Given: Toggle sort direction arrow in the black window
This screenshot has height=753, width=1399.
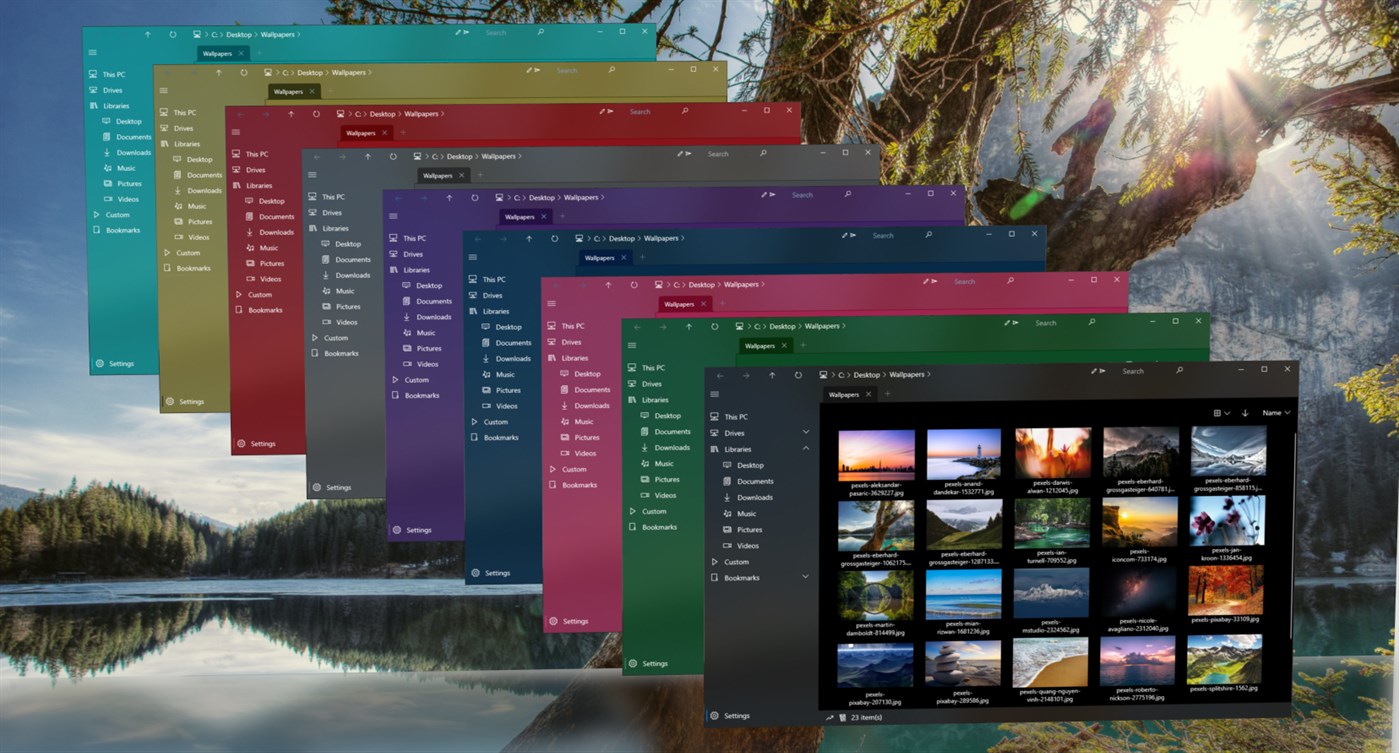Looking at the screenshot, I should coord(1245,413).
